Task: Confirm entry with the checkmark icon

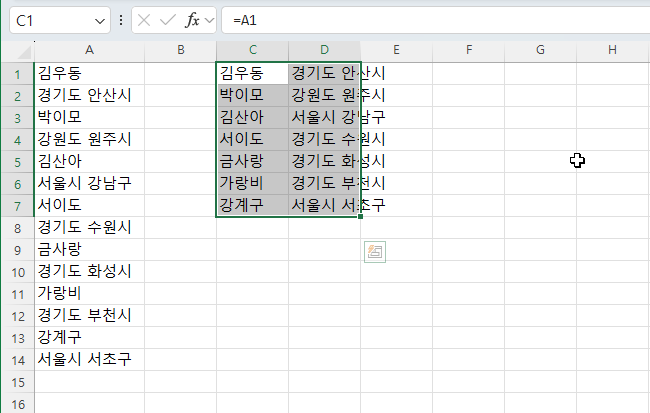Action: tap(167, 20)
